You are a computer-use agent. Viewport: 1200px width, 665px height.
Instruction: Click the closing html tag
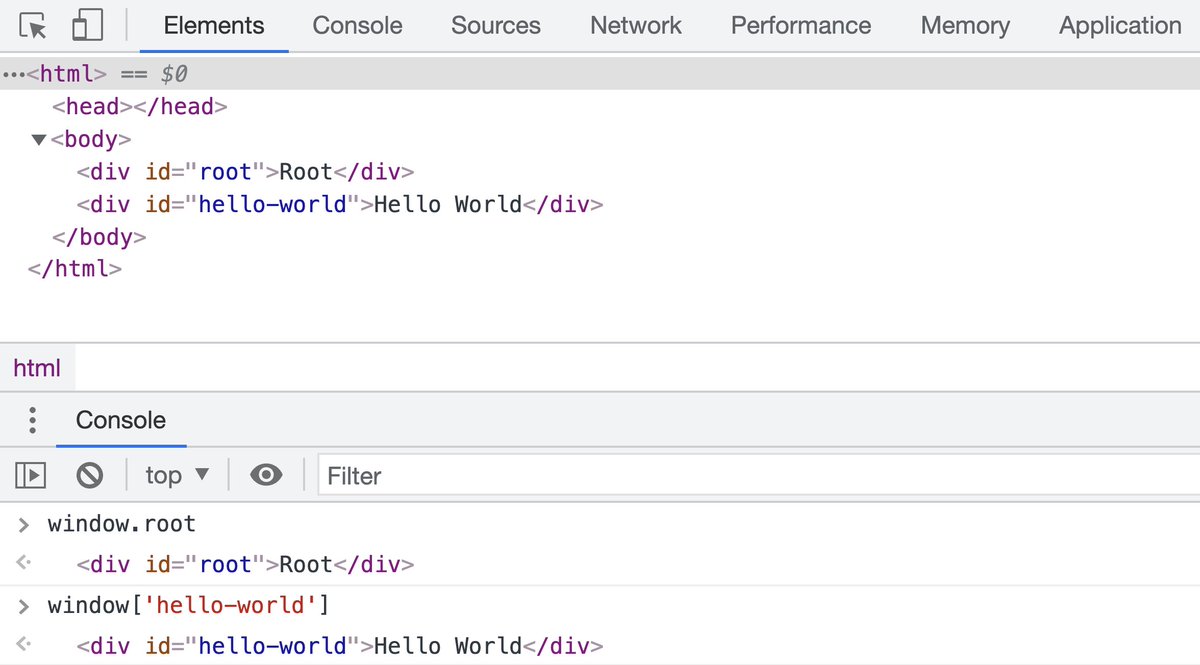coord(75,269)
